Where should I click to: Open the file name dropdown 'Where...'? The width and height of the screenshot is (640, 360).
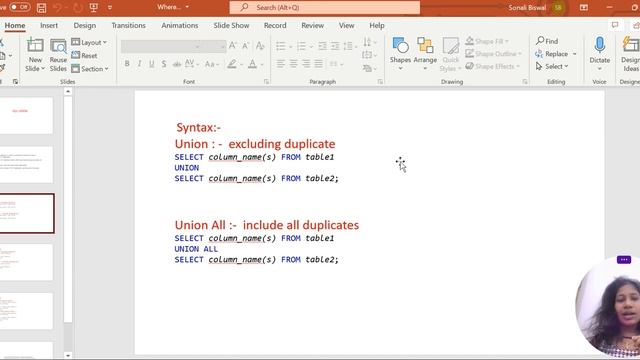click(173, 7)
